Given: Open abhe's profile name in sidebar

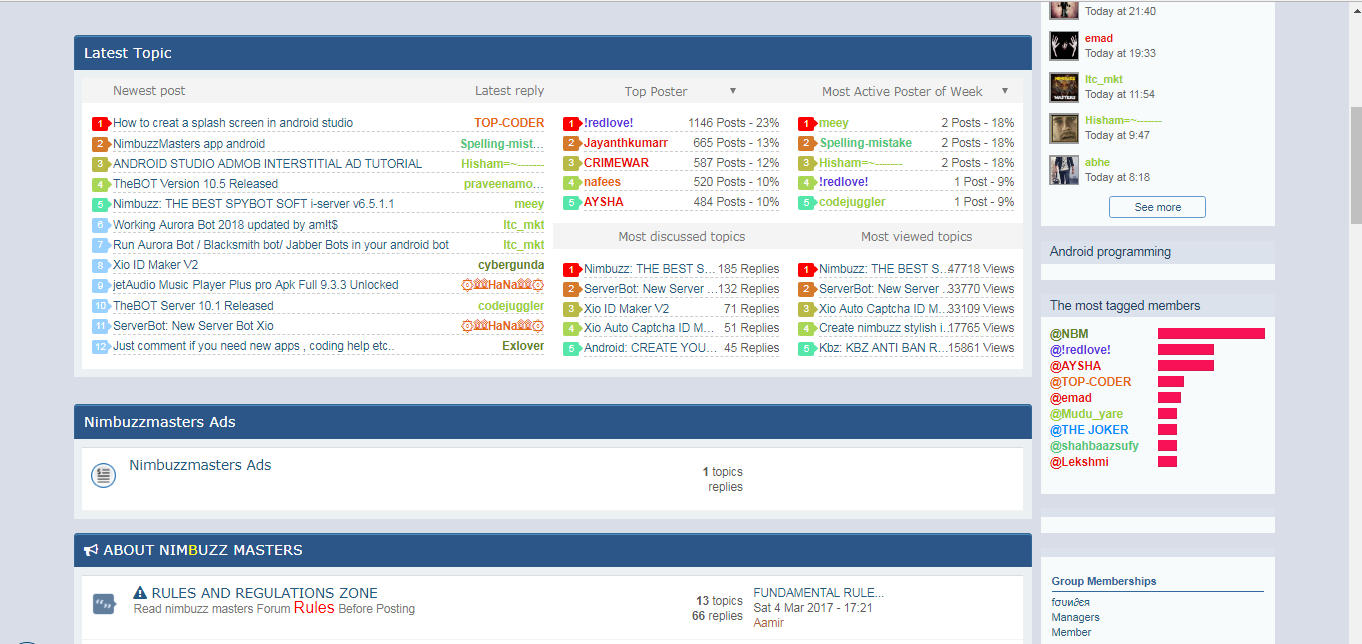Looking at the screenshot, I should coord(1097,162).
